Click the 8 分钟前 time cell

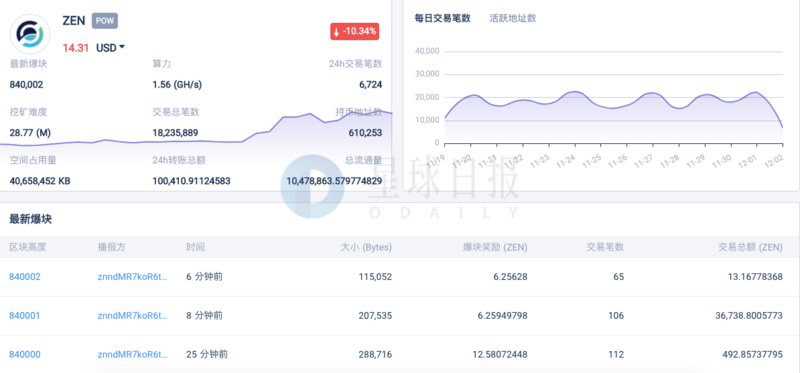click(205, 315)
